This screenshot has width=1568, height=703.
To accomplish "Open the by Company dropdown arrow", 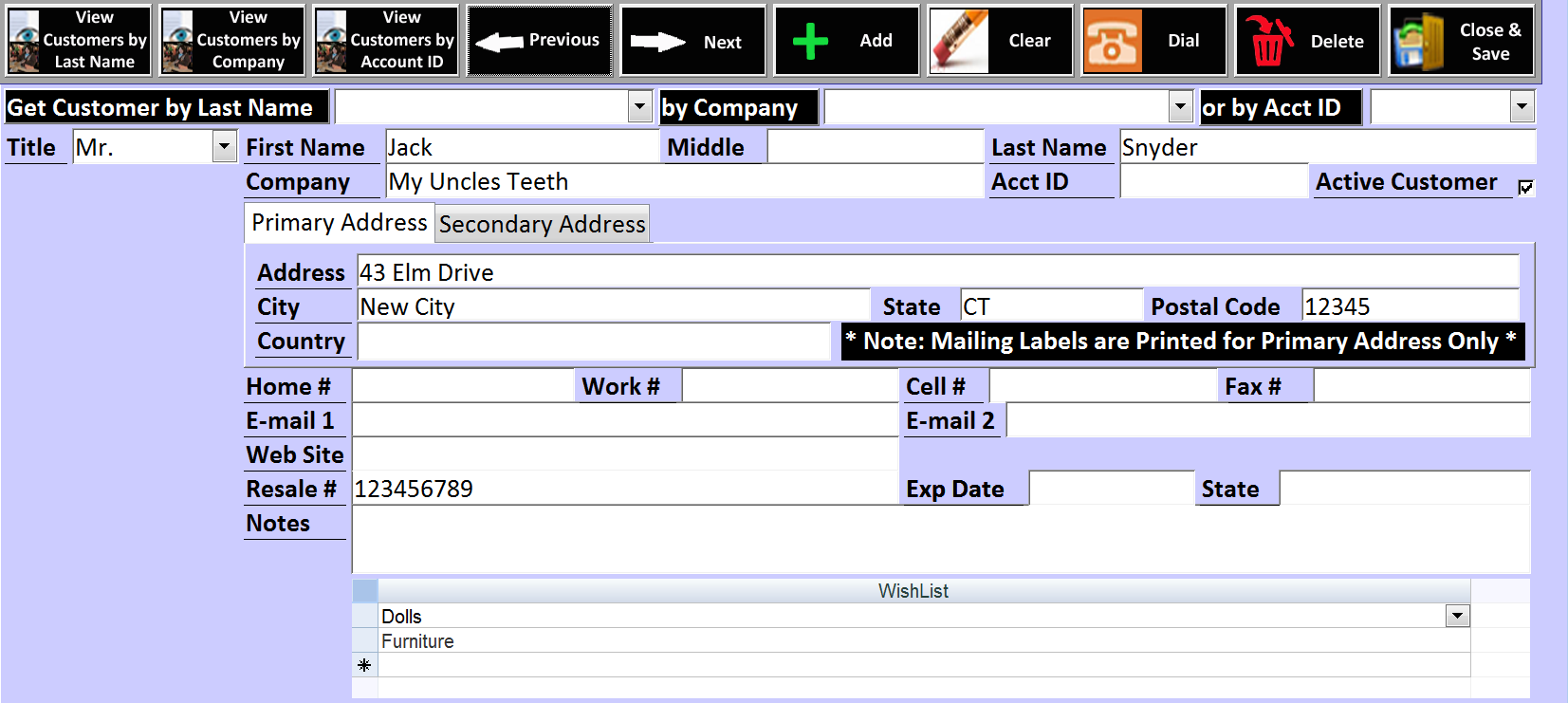I will [x=1180, y=107].
